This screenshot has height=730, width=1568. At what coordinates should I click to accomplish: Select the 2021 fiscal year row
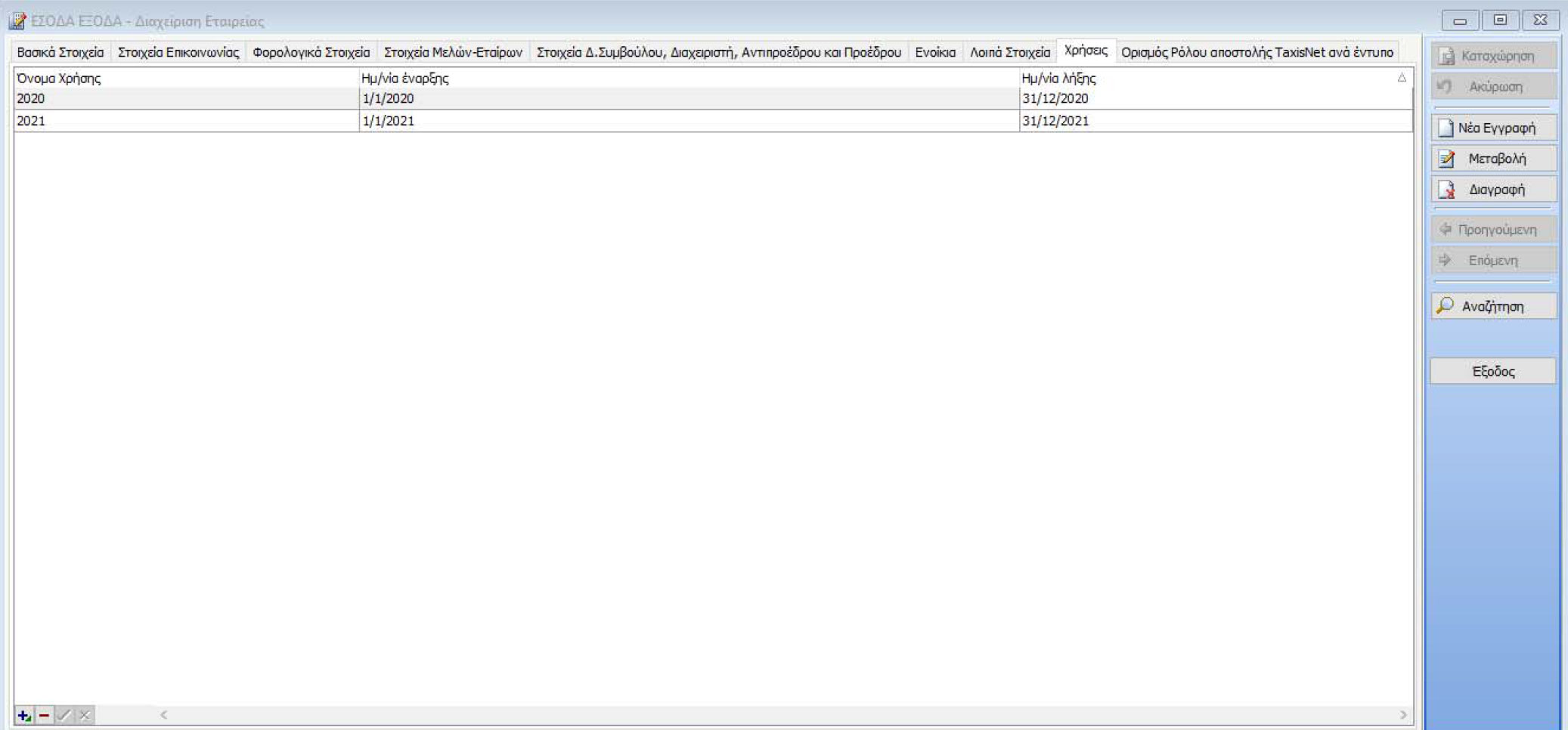tap(31, 121)
